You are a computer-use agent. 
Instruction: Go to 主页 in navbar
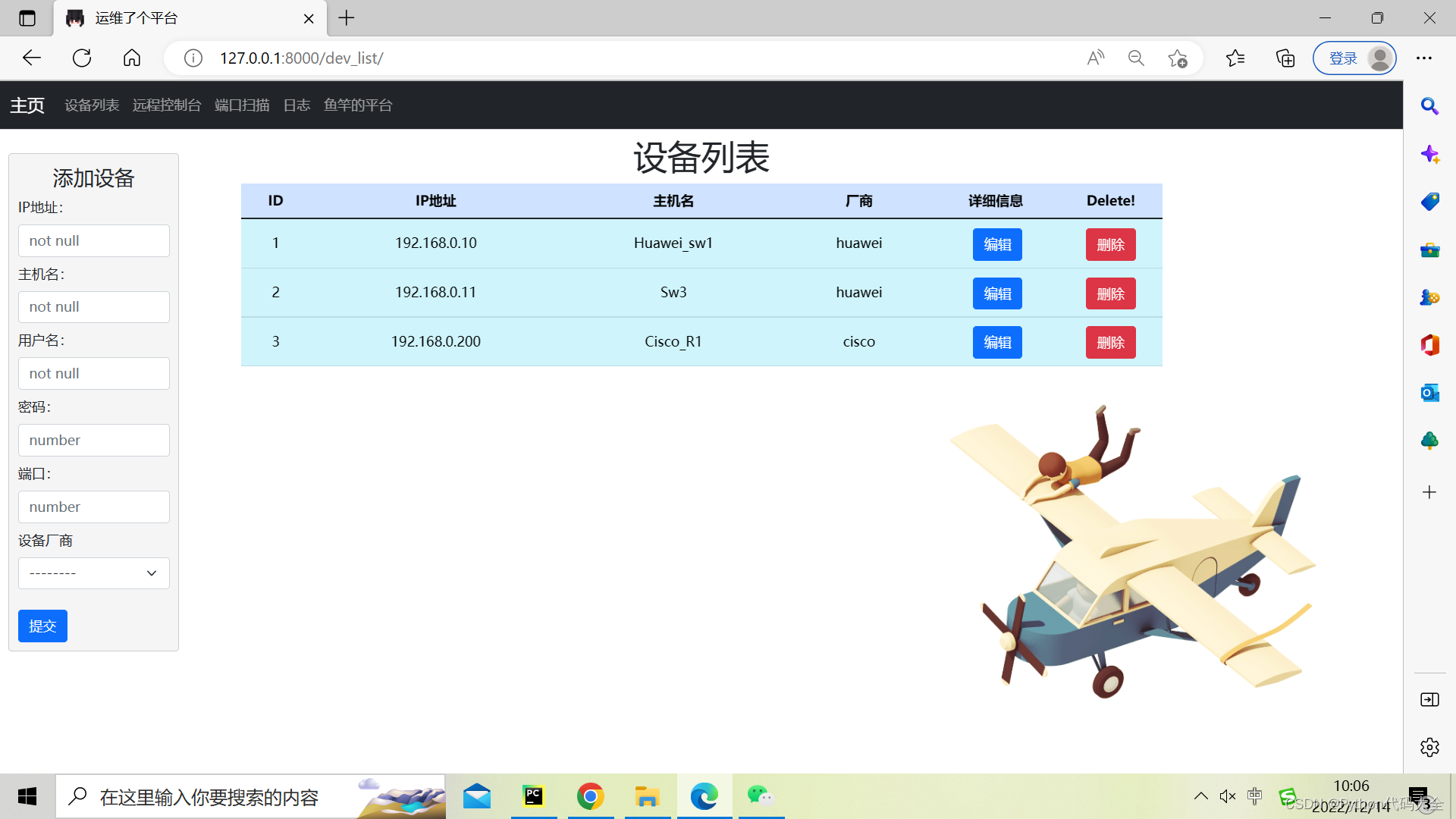pyautogui.click(x=27, y=105)
